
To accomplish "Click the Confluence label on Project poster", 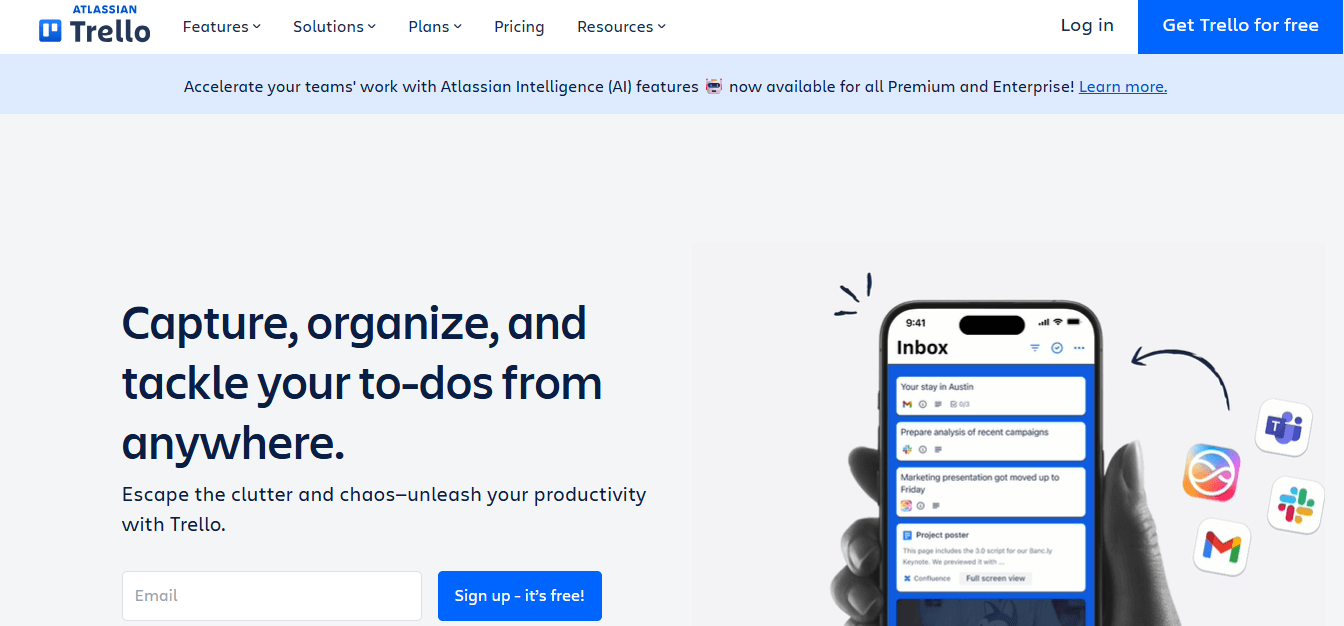I will pyautogui.click(x=927, y=578).
